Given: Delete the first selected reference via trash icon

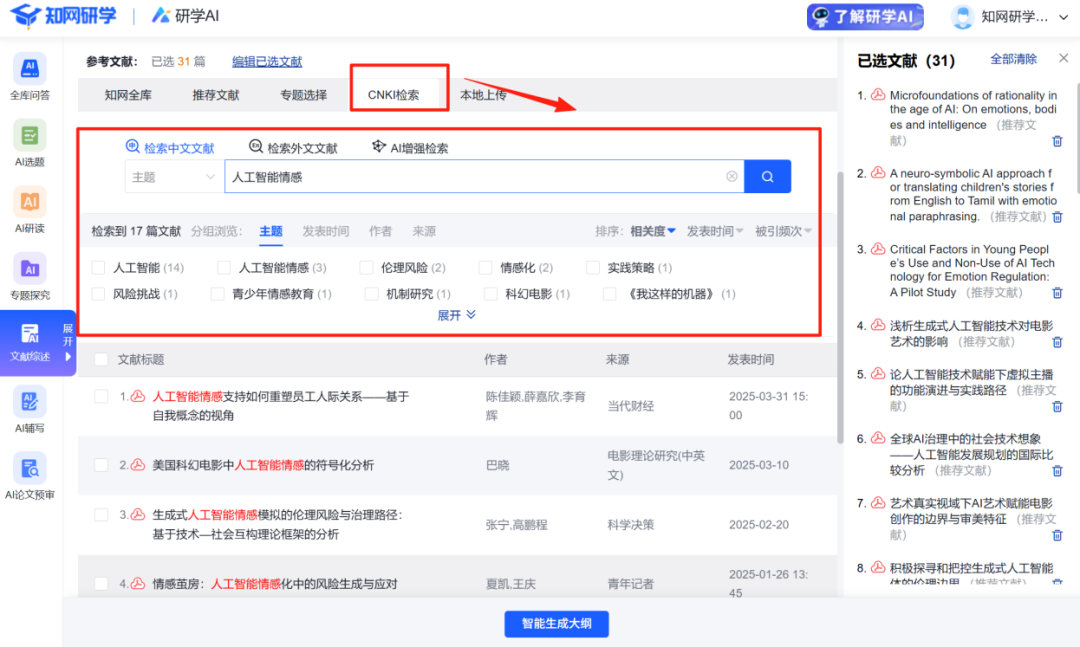Looking at the screenshot, I should (x=1057, y=141).
